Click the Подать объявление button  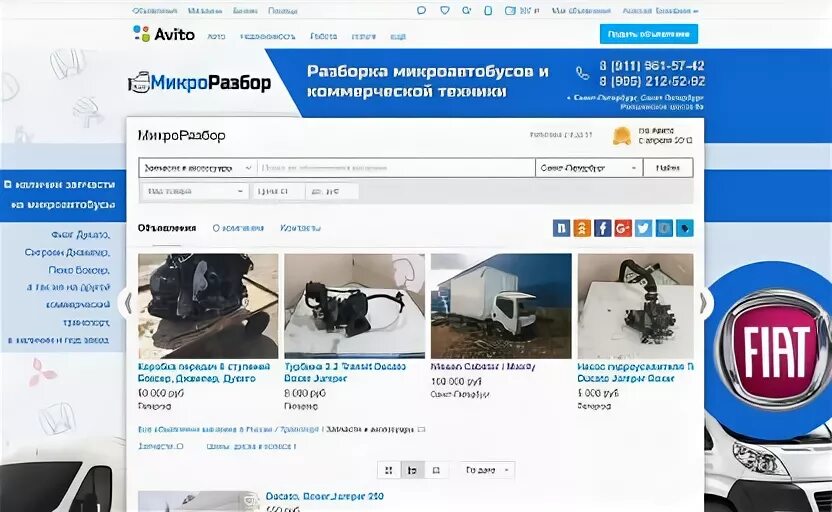(x=649, y=34)
